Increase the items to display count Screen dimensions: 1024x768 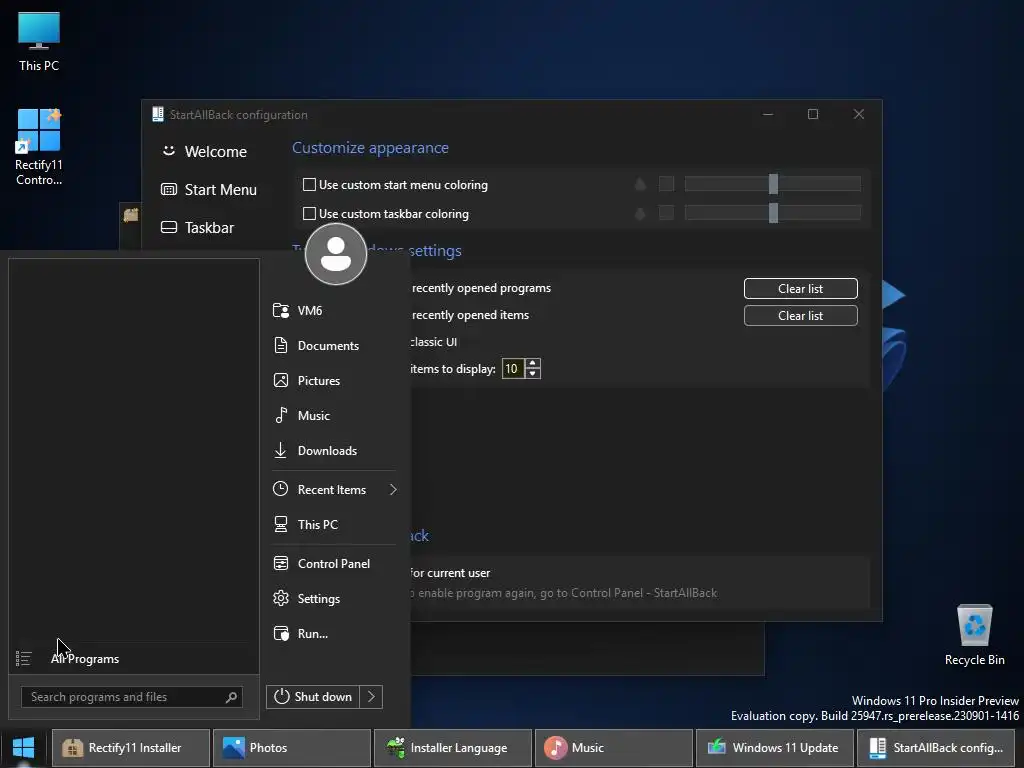[x=533, y=364]
